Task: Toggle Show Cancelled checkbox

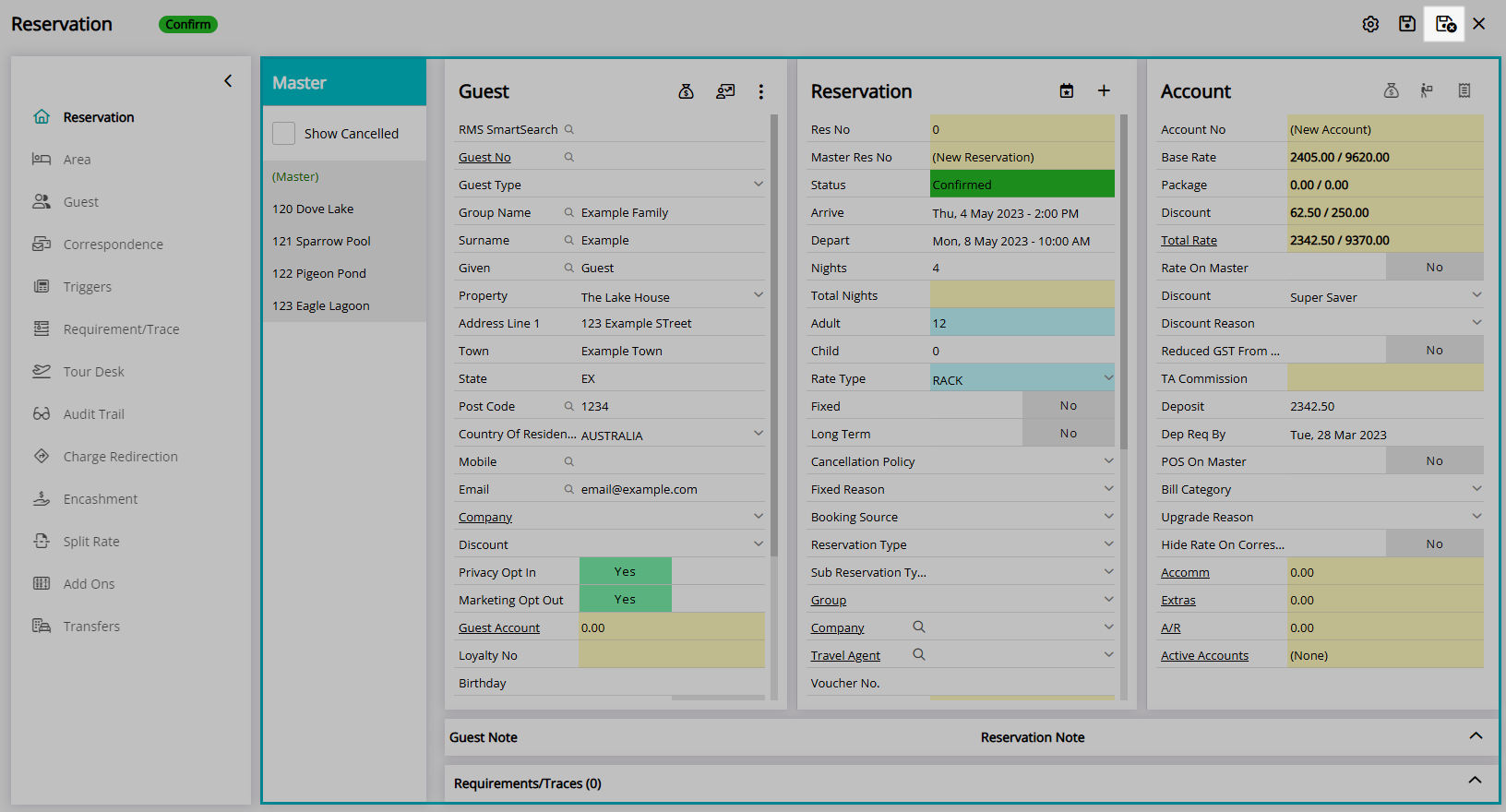Action: (x=284, y=134)
